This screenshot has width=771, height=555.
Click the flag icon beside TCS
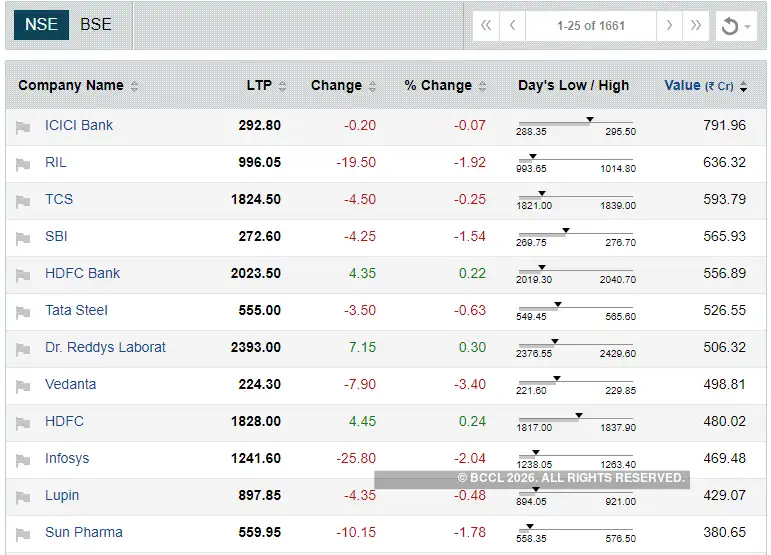[x=23, y=201]
